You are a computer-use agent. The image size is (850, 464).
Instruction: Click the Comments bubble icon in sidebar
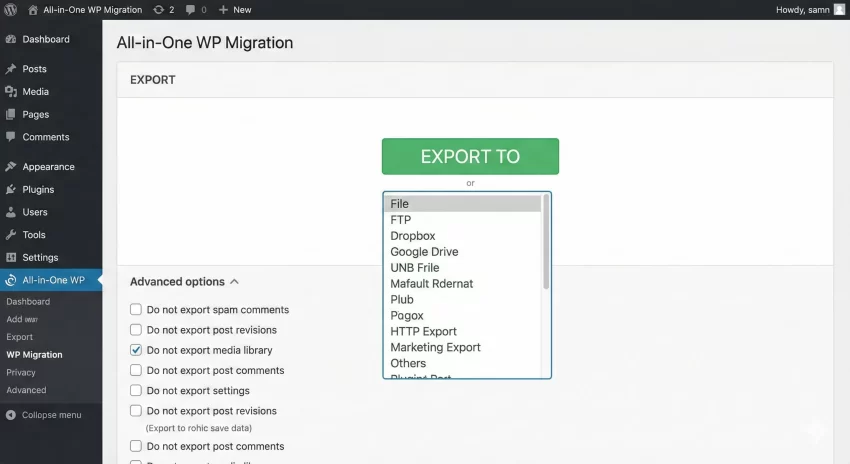click(x=10, y=137)
